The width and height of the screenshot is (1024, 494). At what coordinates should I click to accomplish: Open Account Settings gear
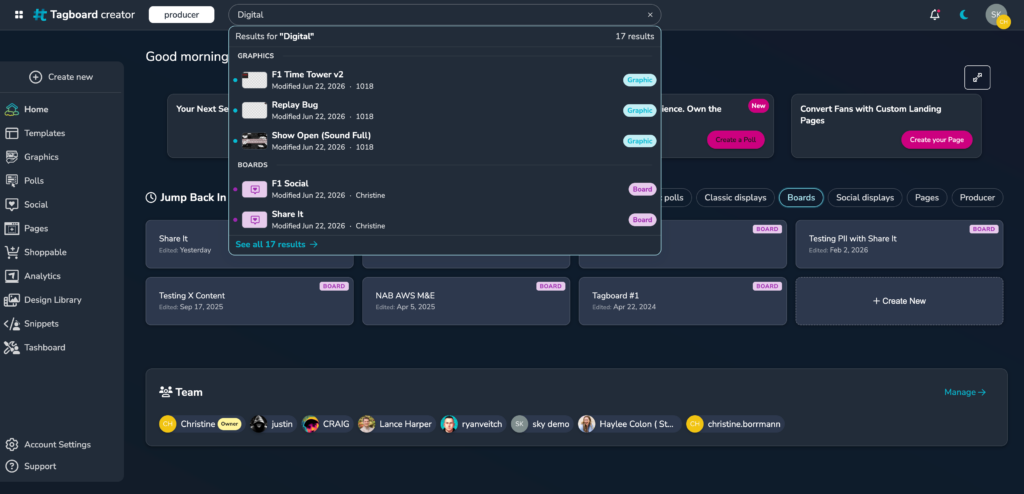coord(12,445)
